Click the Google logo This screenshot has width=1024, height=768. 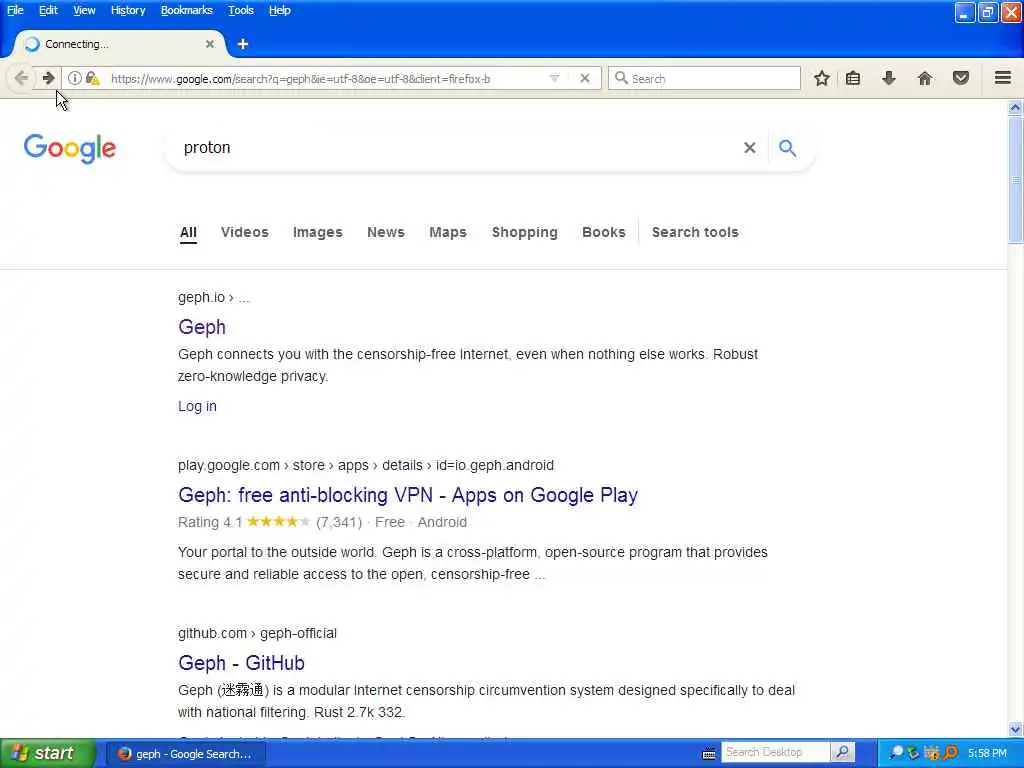click(x=70, y=149)
